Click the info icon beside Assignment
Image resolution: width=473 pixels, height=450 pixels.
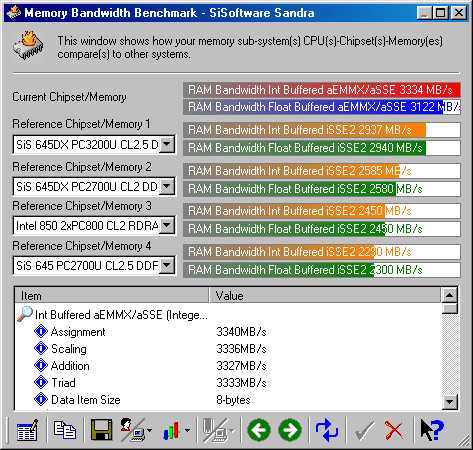click(41, 331)
